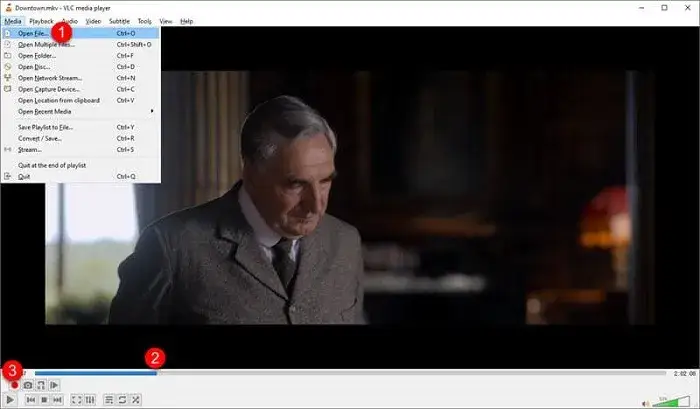Open the Audio menu

click(70, 21)
